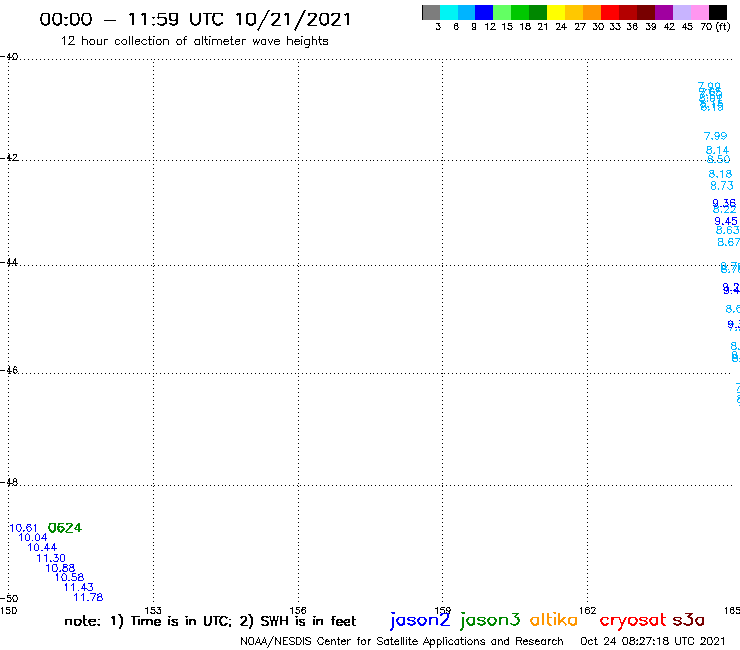The height and width of the screenshot is (650, 740).
Task: Click the '33' label under the color scale
Action: [614, 26]
